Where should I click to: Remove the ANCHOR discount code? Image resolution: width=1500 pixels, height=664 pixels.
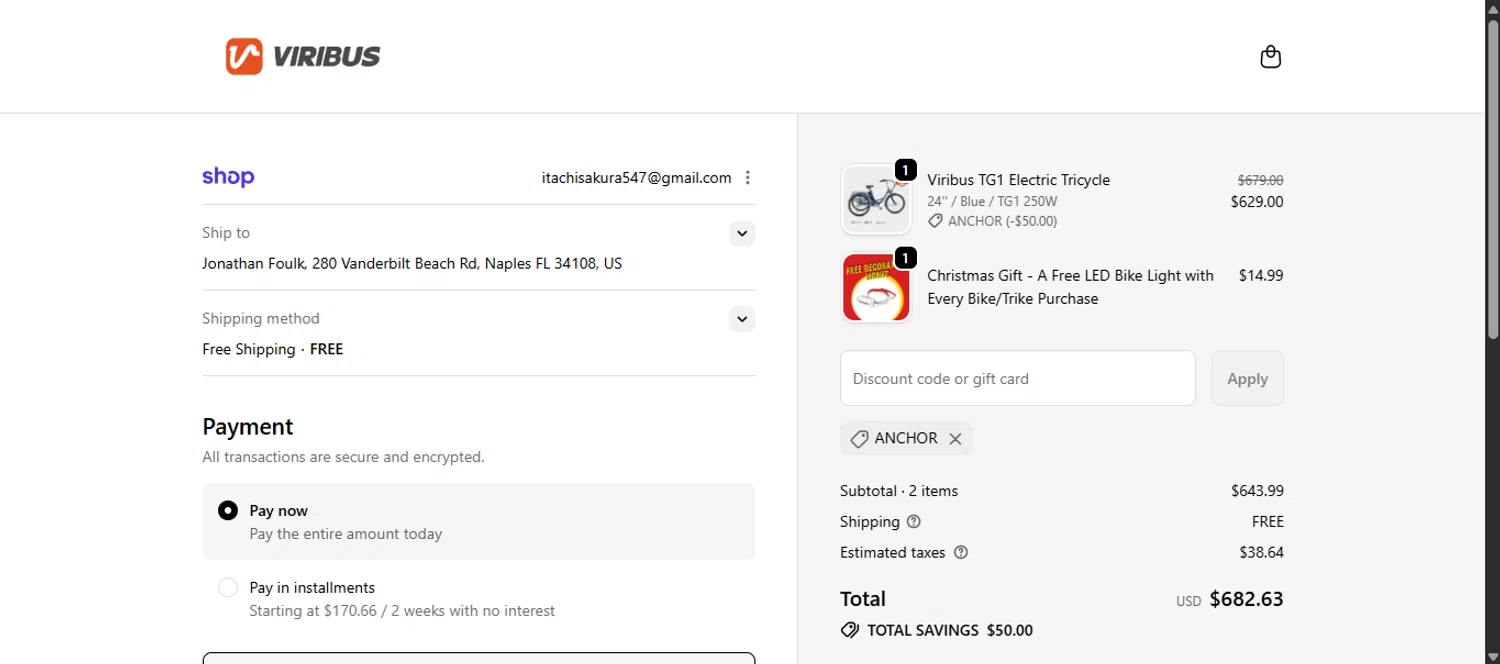(955, 438)
